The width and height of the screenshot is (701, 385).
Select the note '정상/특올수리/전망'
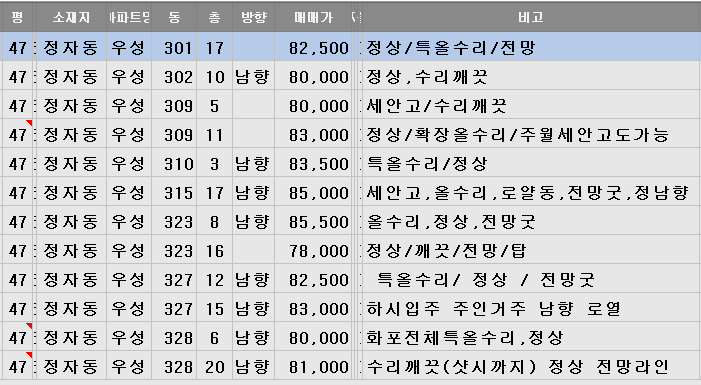pyautogui.click(x=451, y=48)
